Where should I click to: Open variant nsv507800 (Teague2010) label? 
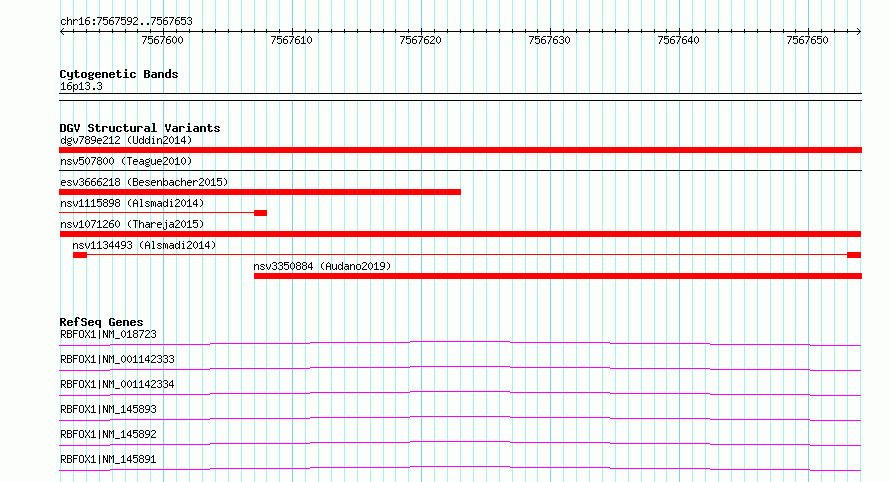[126, 161]
